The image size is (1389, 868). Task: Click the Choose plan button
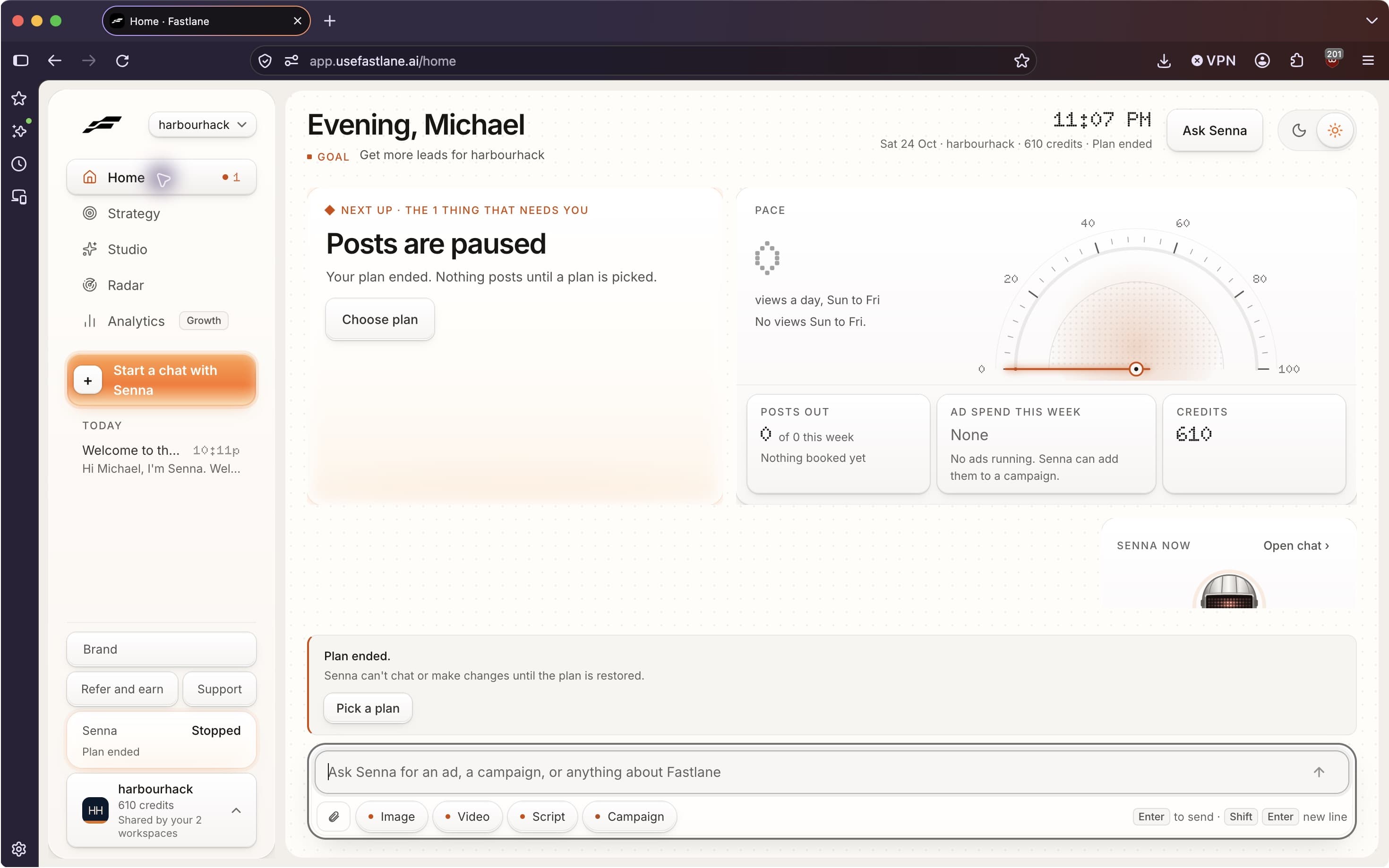click(379, 320)
